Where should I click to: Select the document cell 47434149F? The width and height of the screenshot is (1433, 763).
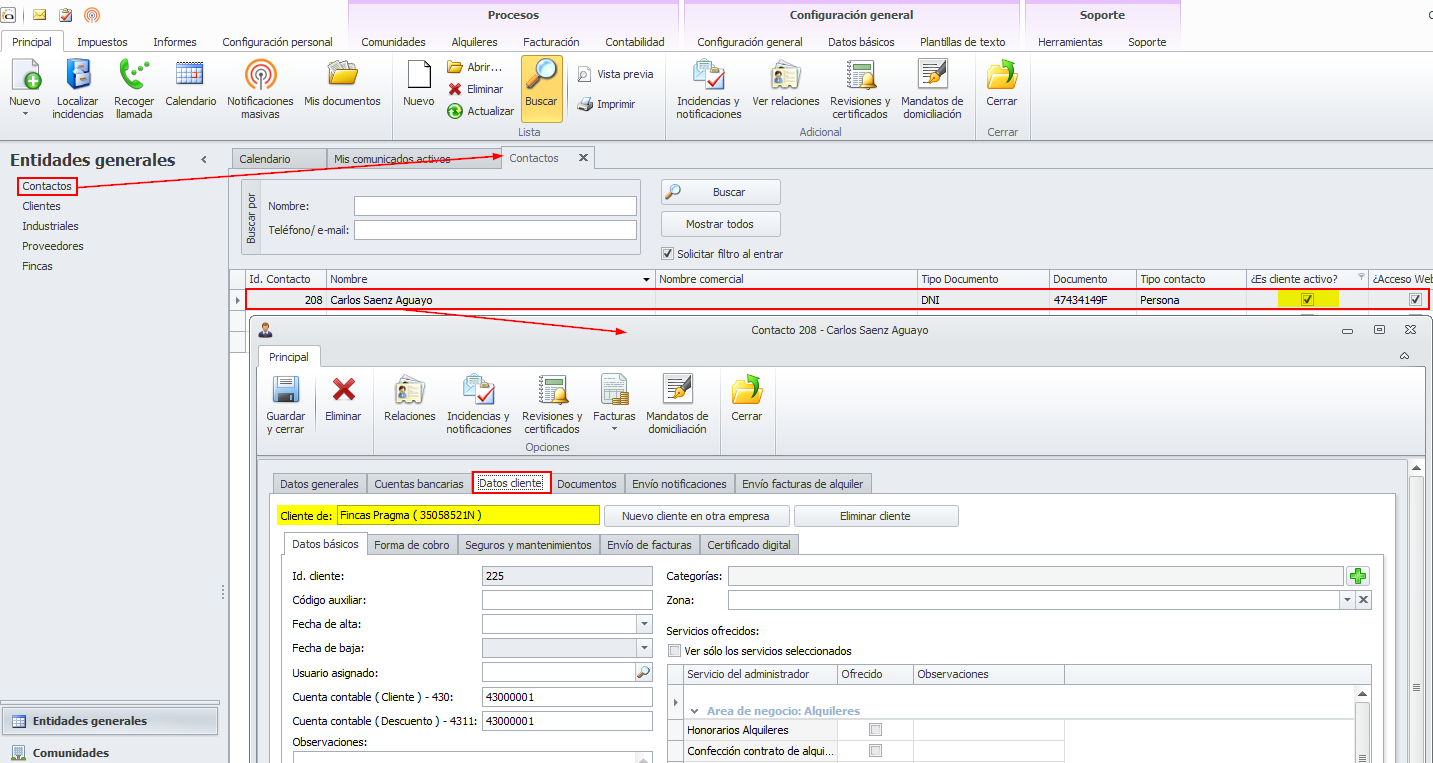[1093, 300]
